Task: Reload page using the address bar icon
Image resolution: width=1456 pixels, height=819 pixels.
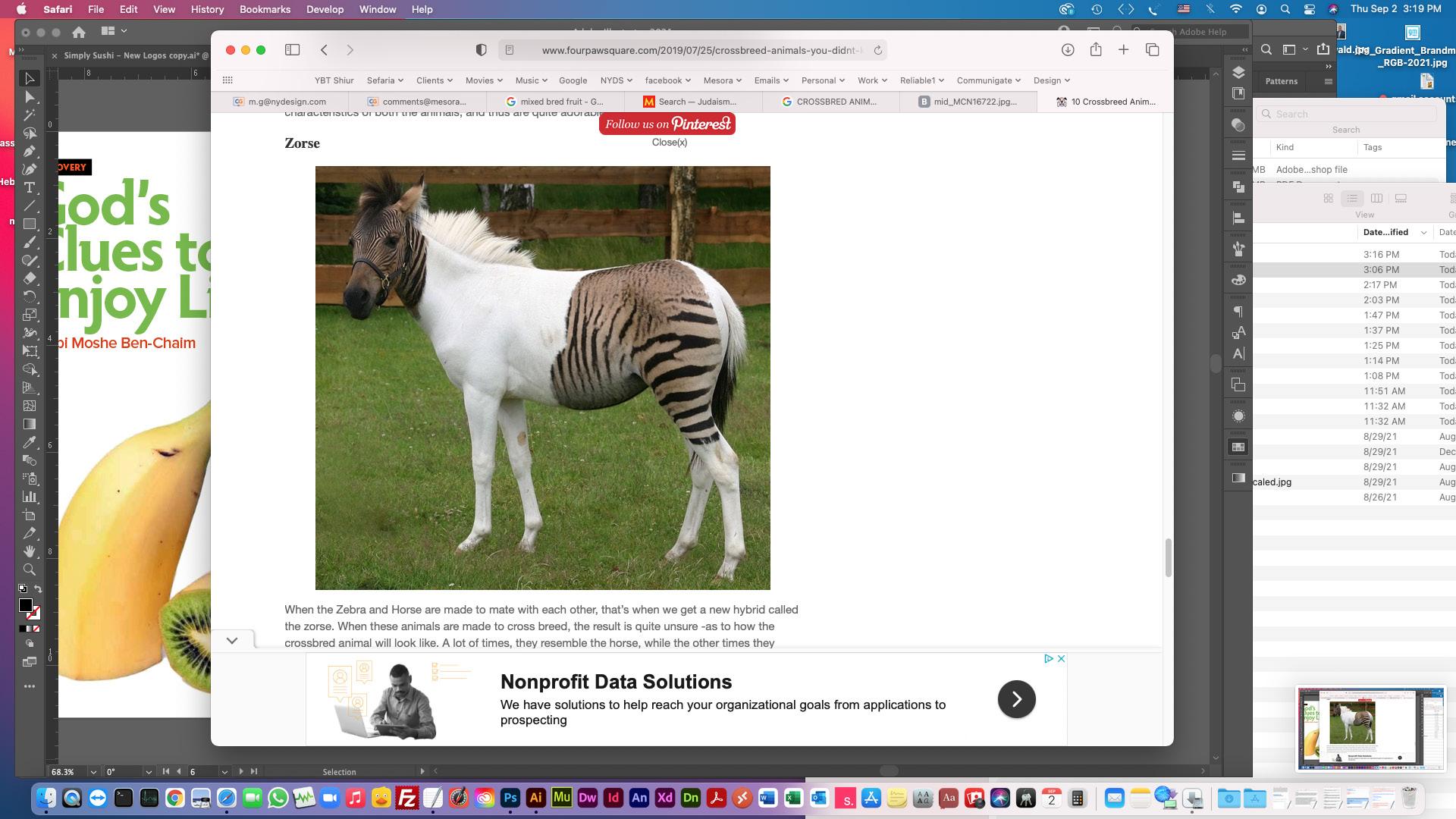Action: (877, 50)
